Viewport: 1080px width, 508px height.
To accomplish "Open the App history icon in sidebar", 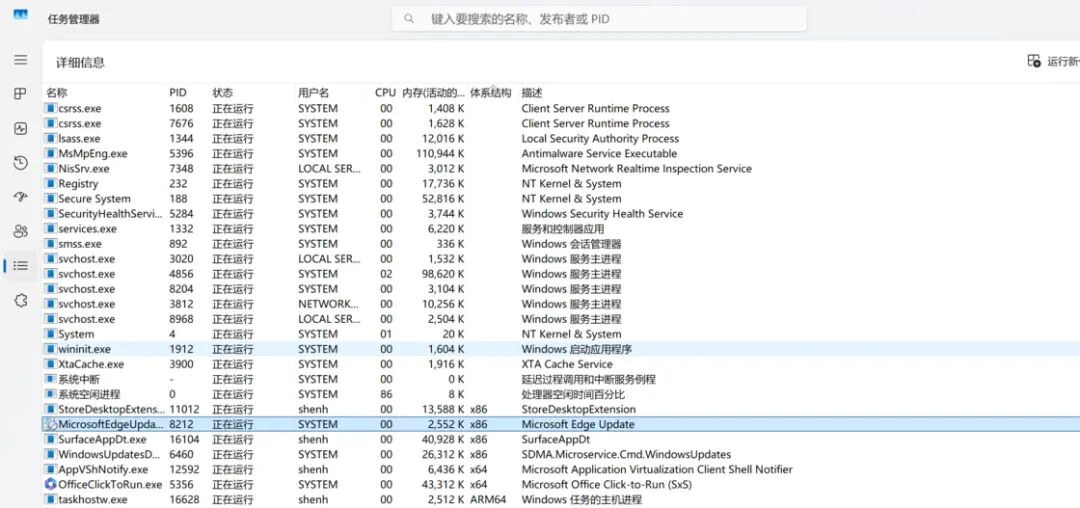I will point(21,162).
